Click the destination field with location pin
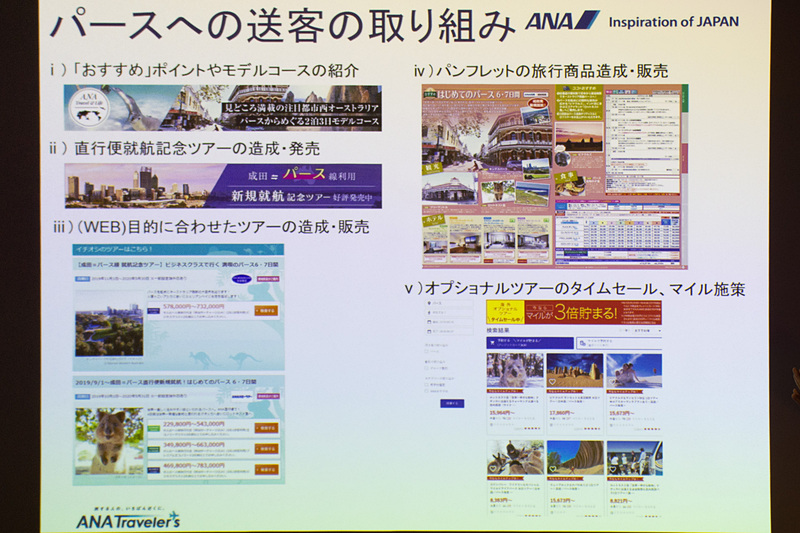 [449, 303]
